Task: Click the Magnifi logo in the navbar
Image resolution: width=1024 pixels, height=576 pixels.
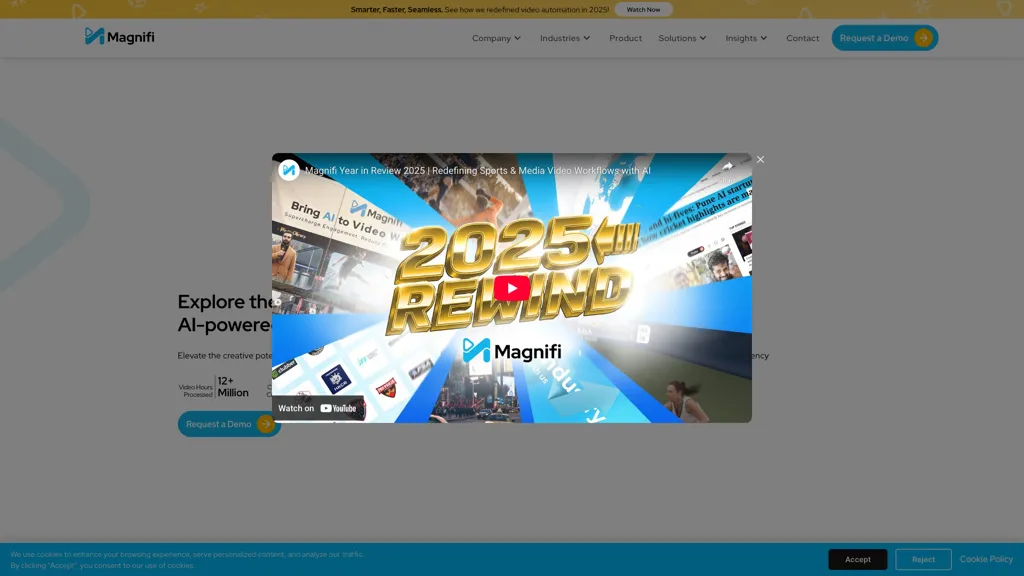Action: (119, 37)
